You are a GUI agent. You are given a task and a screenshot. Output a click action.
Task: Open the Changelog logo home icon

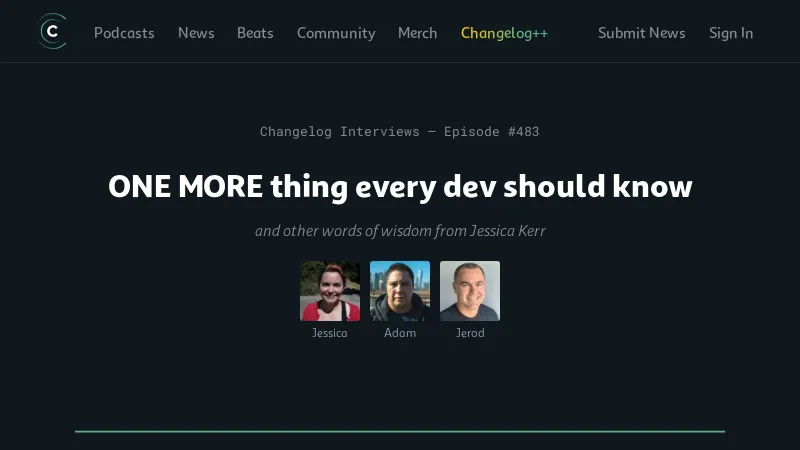click(53, 32)
